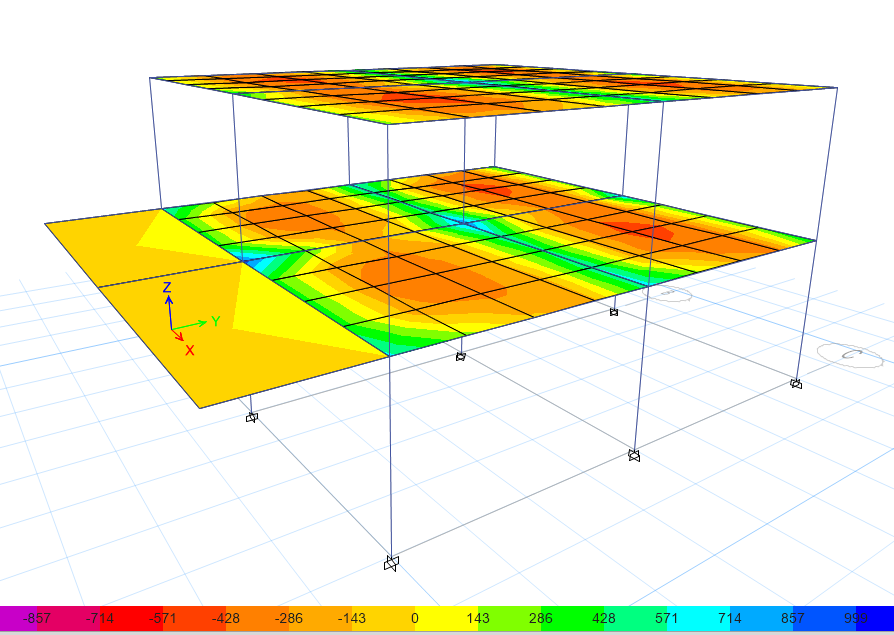
Task: Click the 999 maximum legend value
Action: click(x=856, y=618)
